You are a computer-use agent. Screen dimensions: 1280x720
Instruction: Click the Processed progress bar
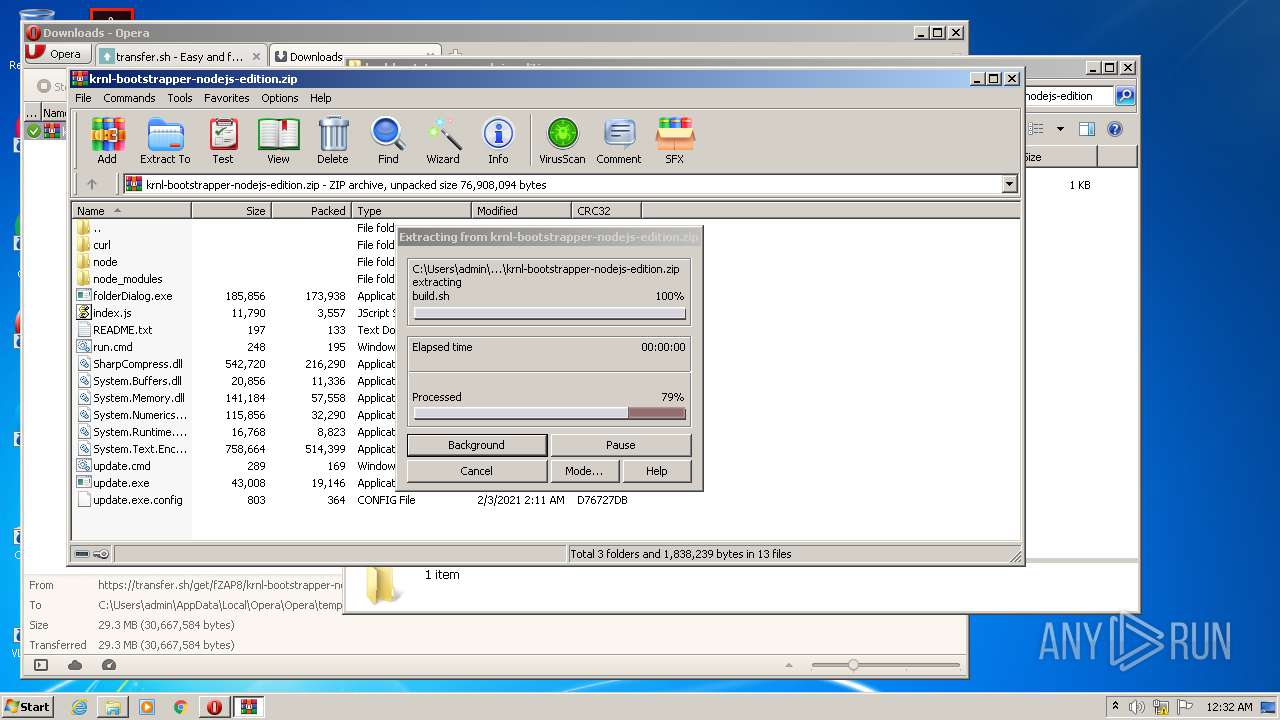[x=550, y=413]
